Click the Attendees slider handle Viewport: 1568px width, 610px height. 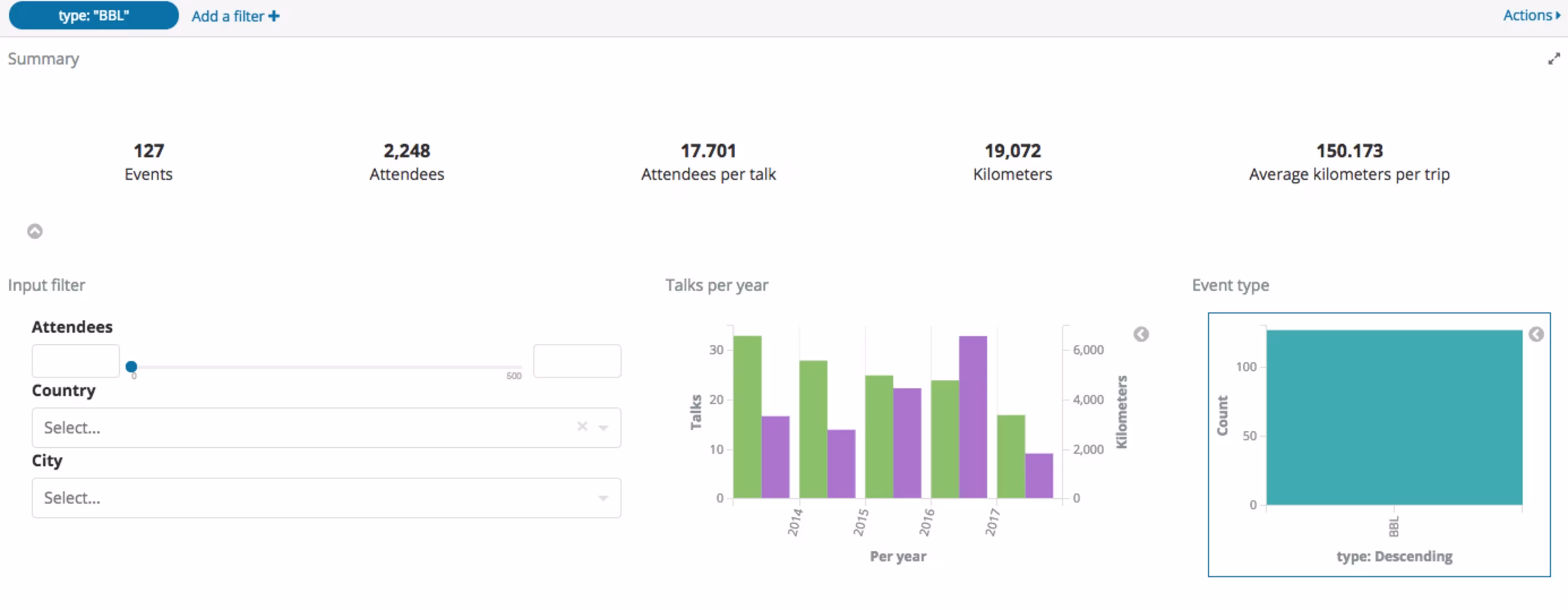tap(131, 367)
